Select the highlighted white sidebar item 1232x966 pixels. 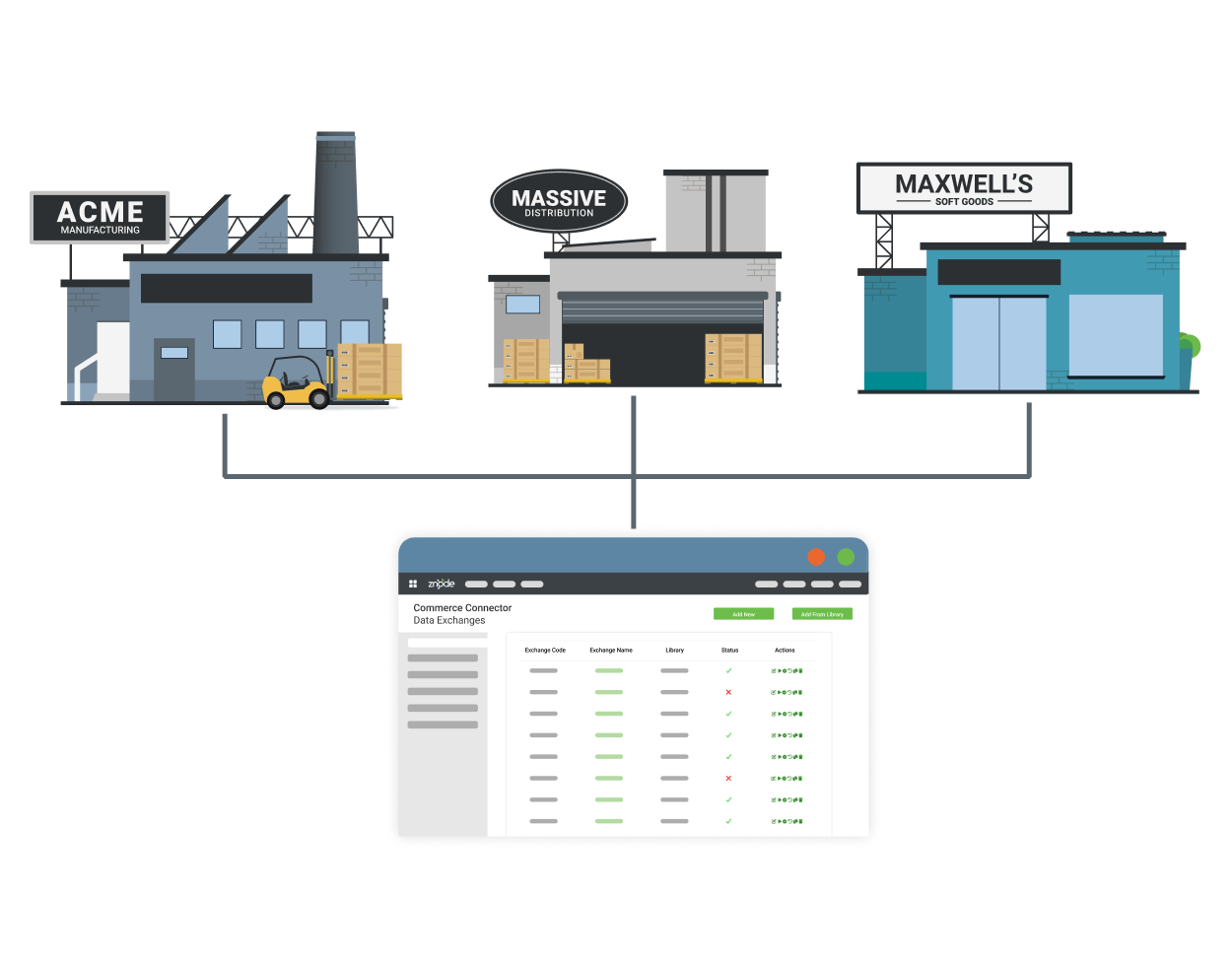coord(446,643)
